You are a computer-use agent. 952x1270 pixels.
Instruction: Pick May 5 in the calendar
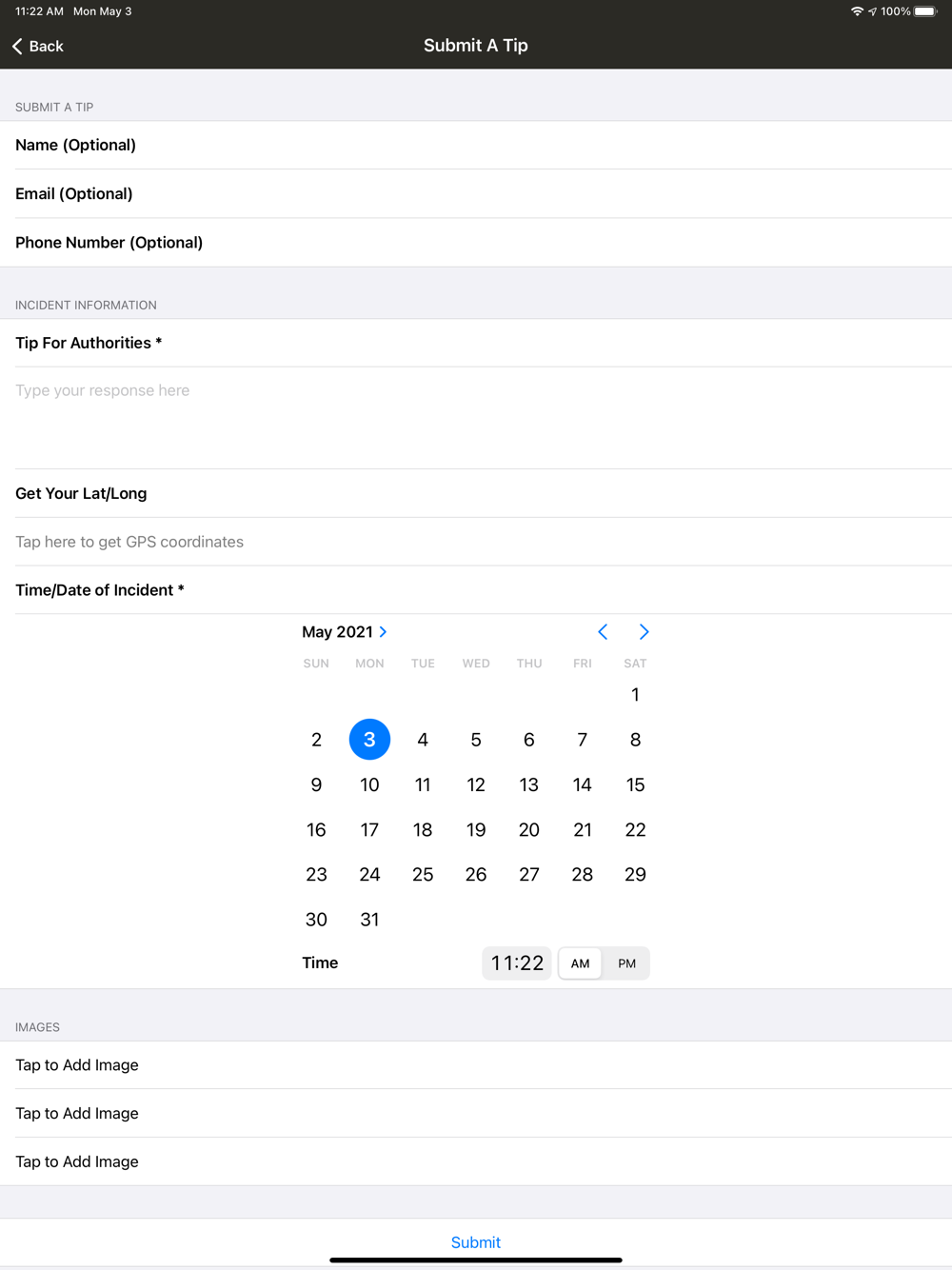[x=476, y=740]
